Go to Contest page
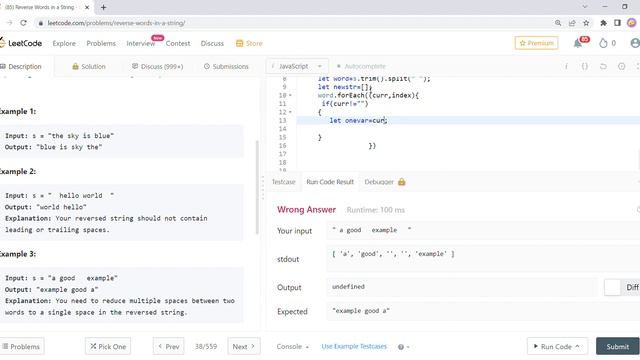 click(178, 43)
